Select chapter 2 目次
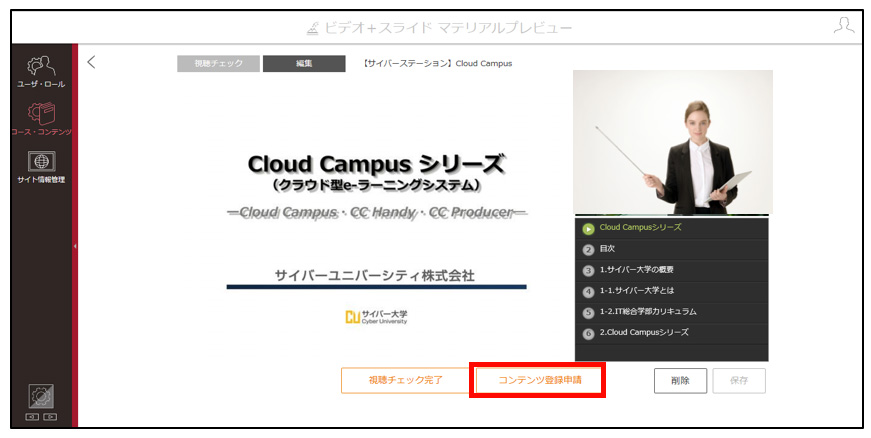This screenshot has height=438, width=871. click(672, 249)
